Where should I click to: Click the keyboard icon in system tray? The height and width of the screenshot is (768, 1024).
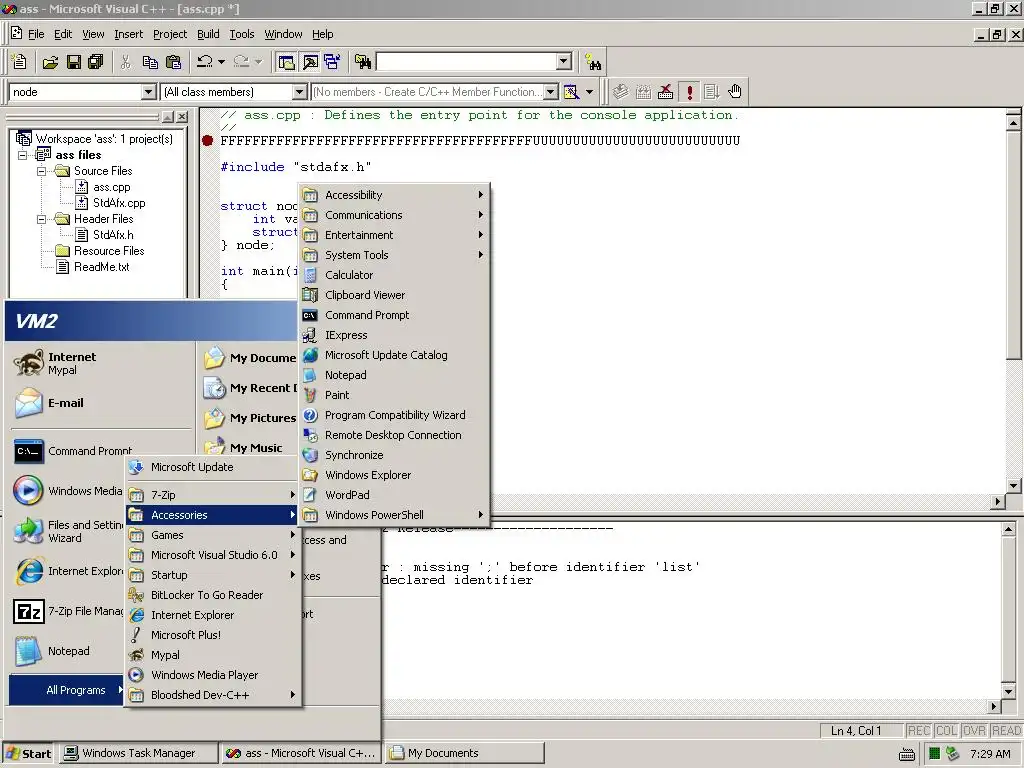(x=907, y=755)
